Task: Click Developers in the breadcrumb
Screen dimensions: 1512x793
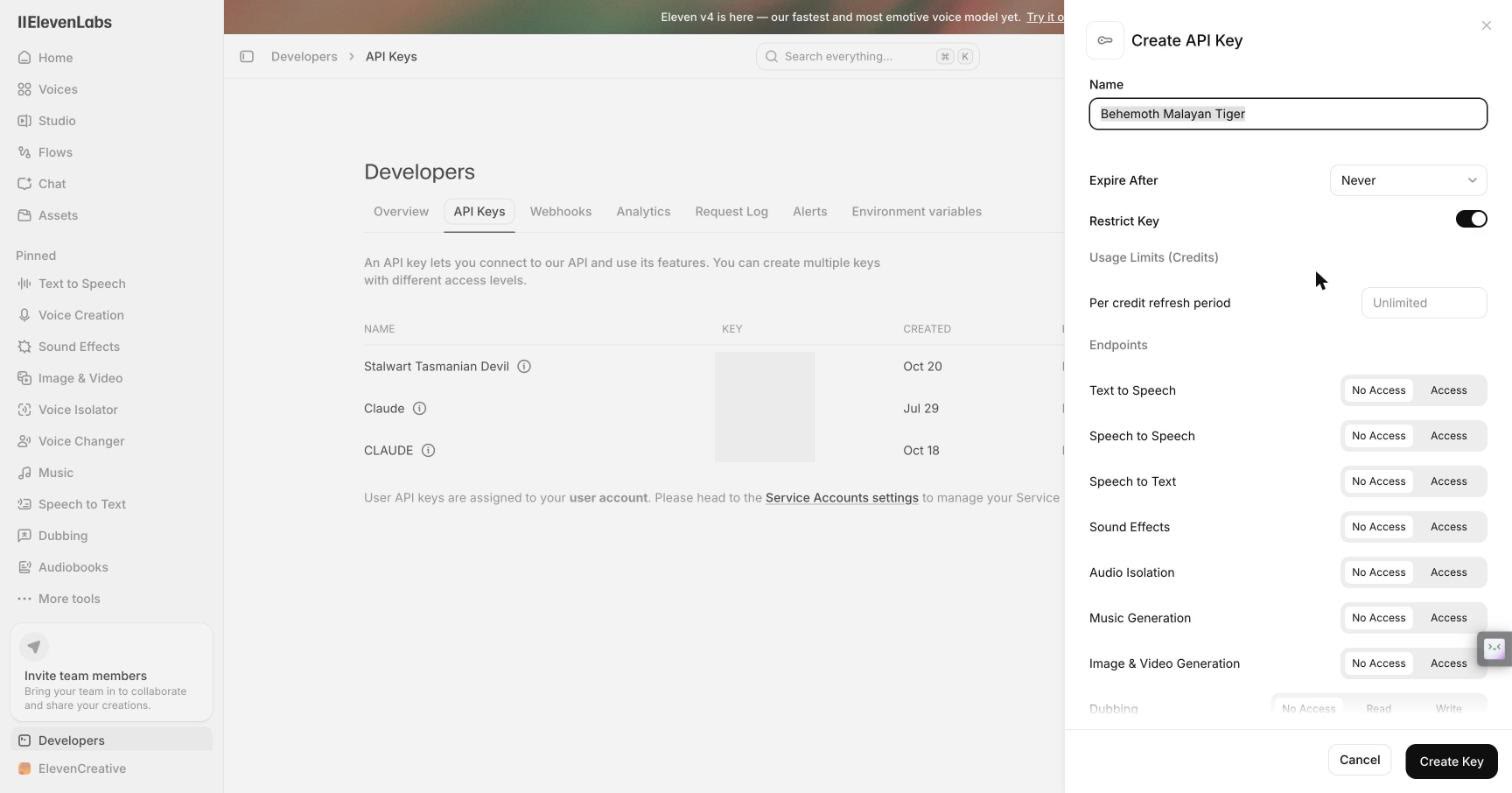Action: click(304, 57)
